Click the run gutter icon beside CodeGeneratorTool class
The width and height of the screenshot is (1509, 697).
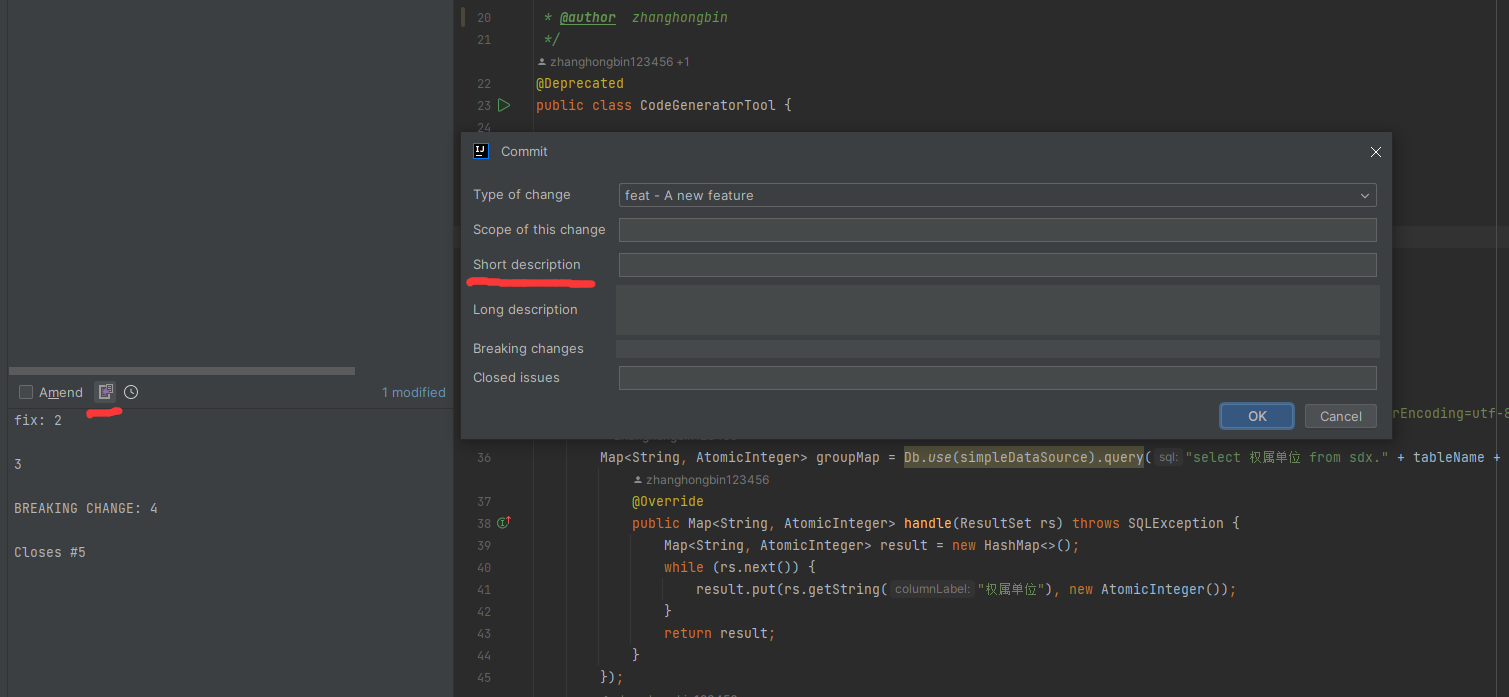click(x=504, y=105)
